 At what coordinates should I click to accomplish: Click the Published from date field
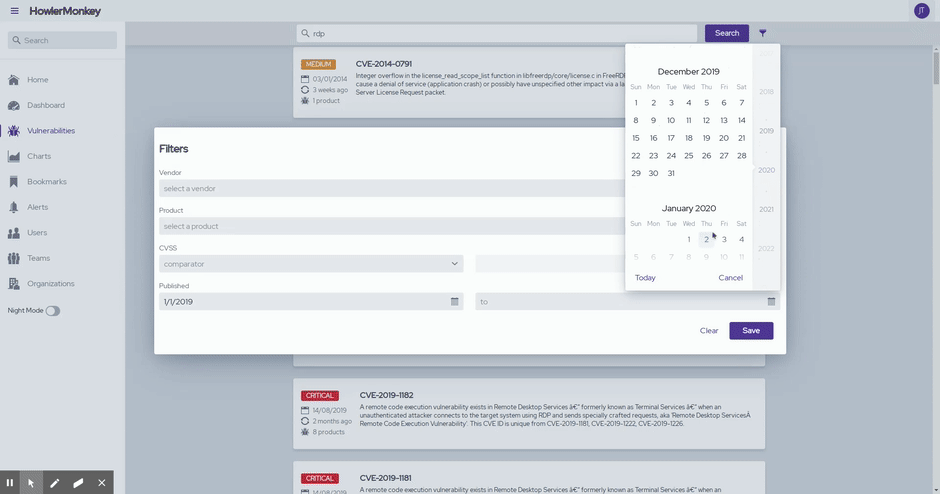tap(311, 302)
